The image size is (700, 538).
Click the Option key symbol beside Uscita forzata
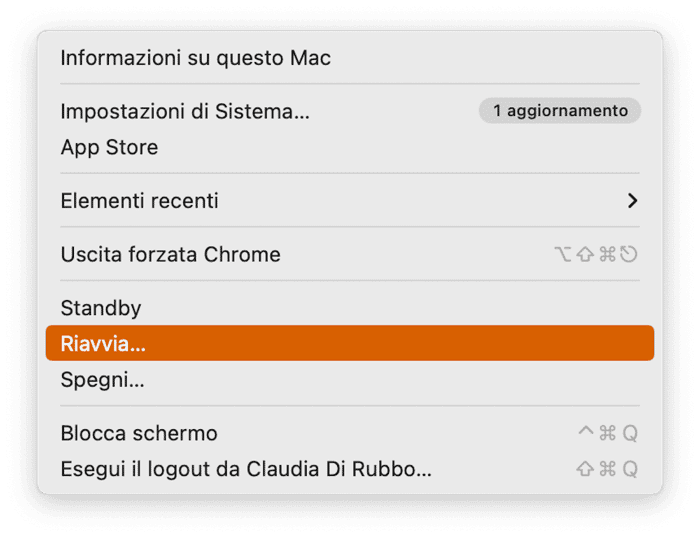(x=562, y=254)
